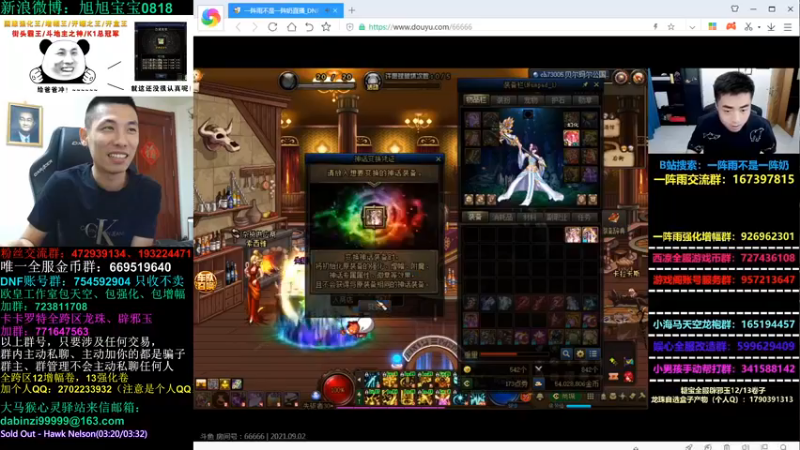Click the inventory weight bar

point(515,354)
